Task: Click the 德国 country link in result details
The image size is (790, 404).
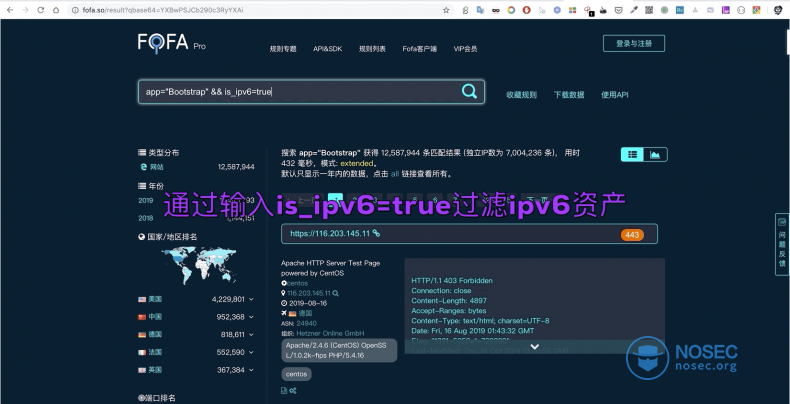Action: pyautogui.click(x=305, y=313)
